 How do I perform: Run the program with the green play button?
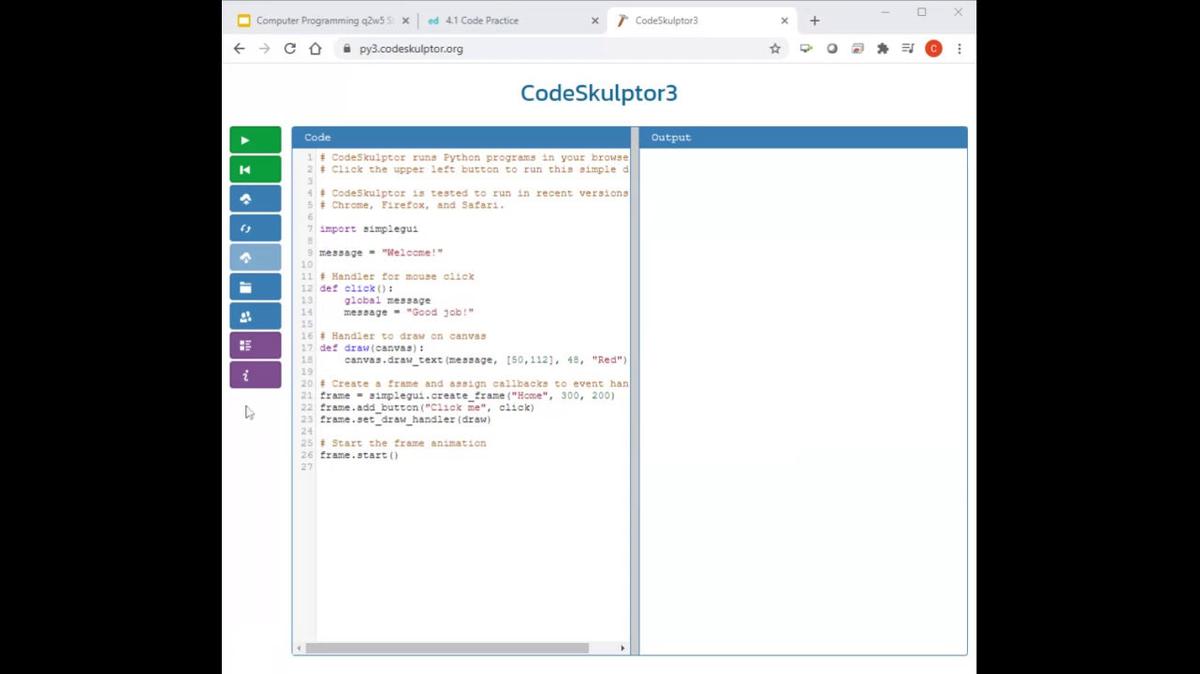tap(255, 140)
